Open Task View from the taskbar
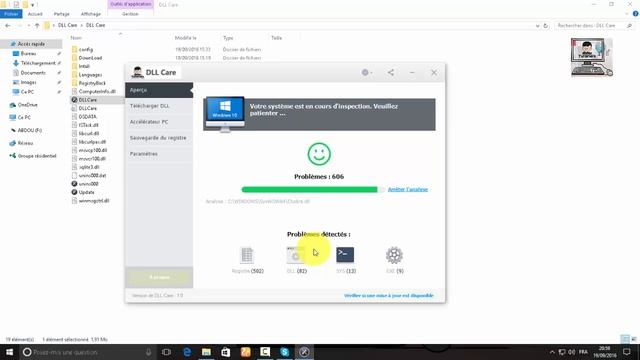This screenshot has width=640, height=360. tap(166, 352)
